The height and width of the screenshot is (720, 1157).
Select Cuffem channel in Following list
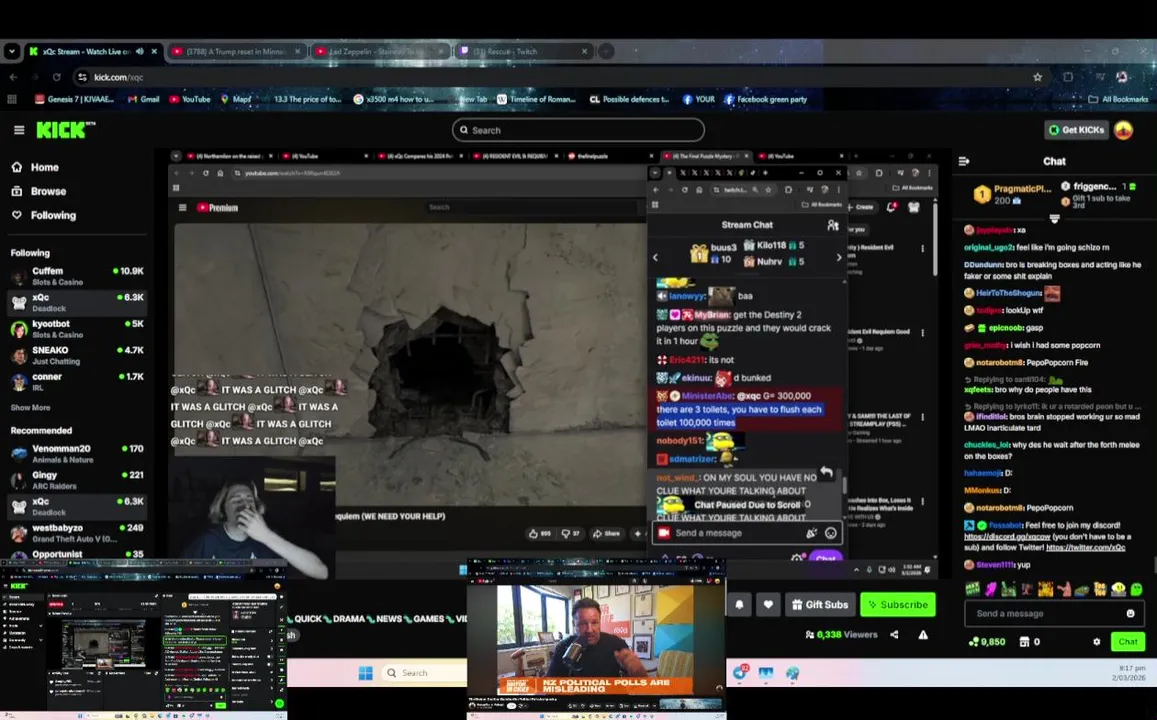pyautogui.click(x=77, y=276)
